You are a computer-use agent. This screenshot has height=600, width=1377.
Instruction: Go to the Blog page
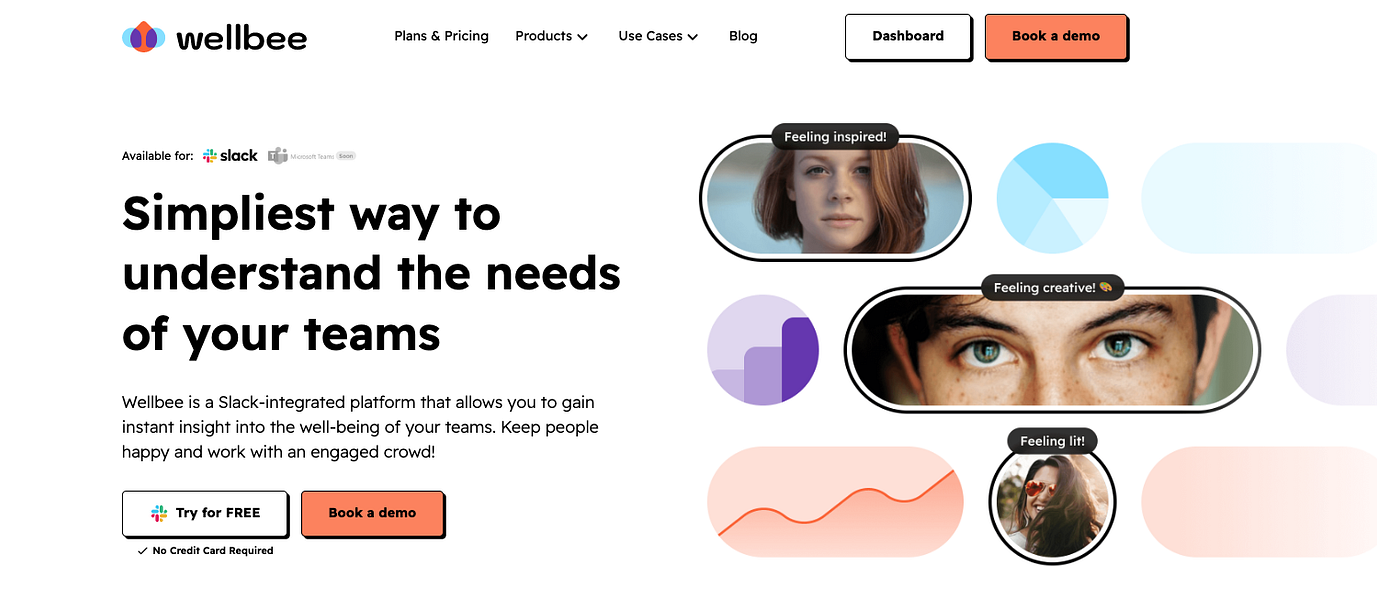(x=743, y=36)
